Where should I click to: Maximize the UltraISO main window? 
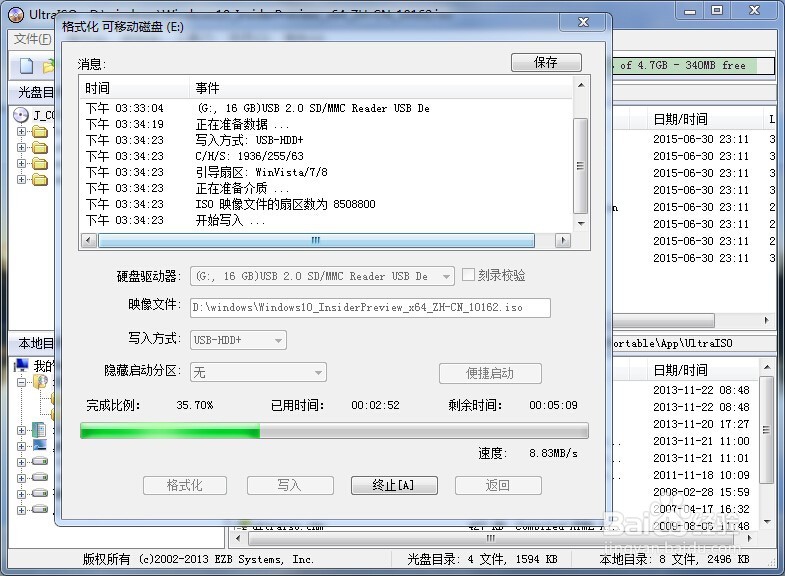(717, 11)
